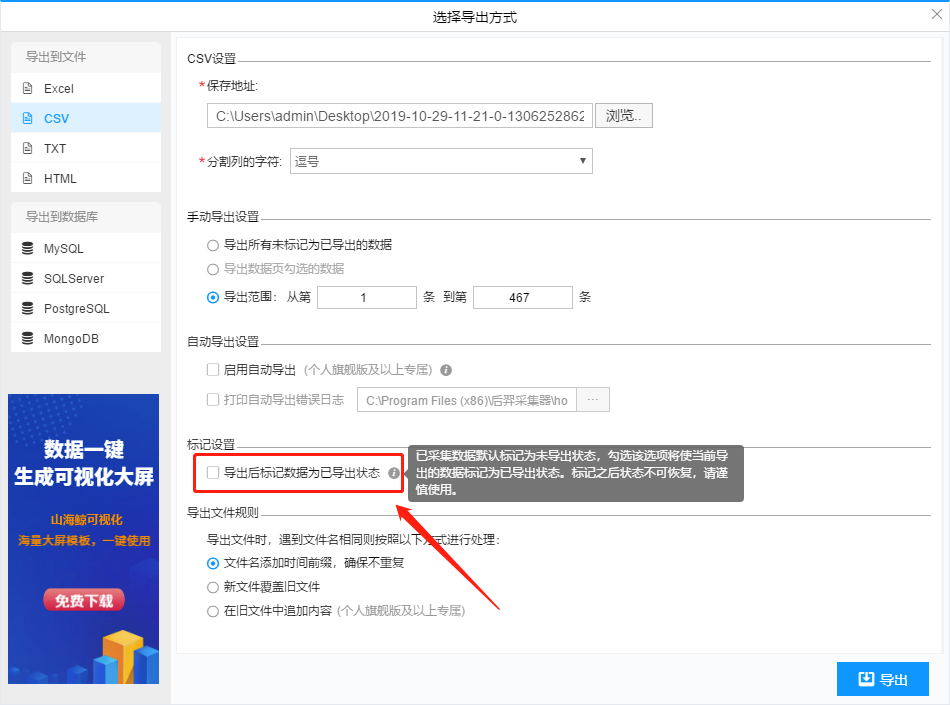Click the error log path field
950x705 pixels.
pyautogui.click(x=467, y=400)
